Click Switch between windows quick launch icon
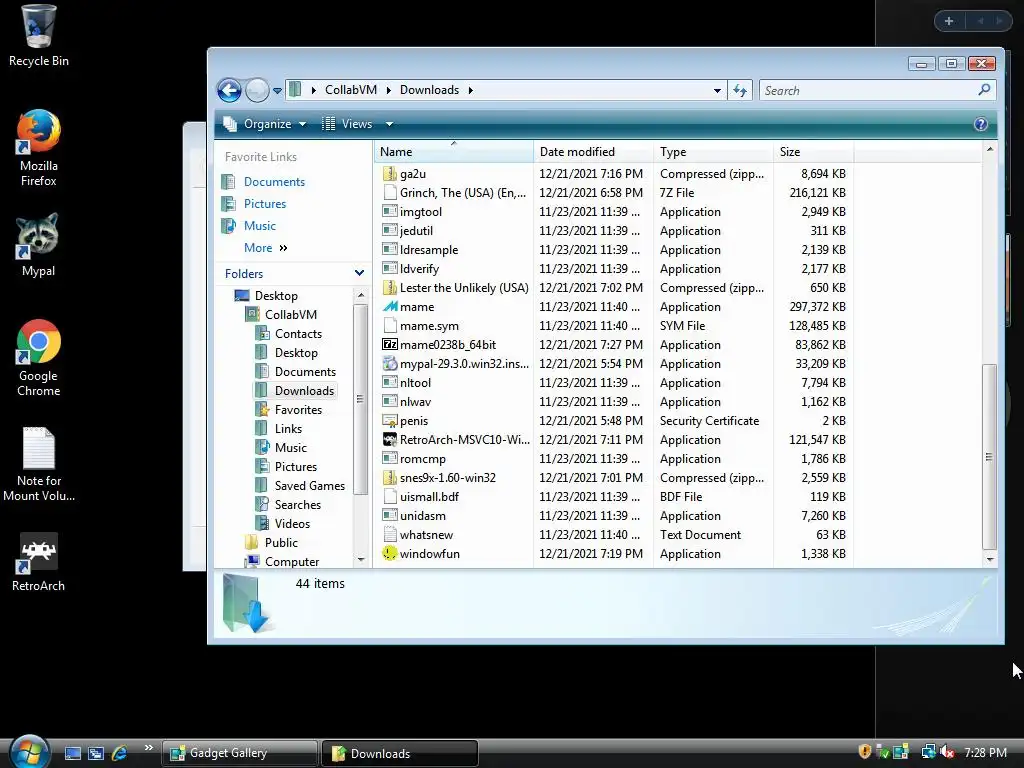The width and height of the screenshot is (1024, 768). [x=95, y=753]
